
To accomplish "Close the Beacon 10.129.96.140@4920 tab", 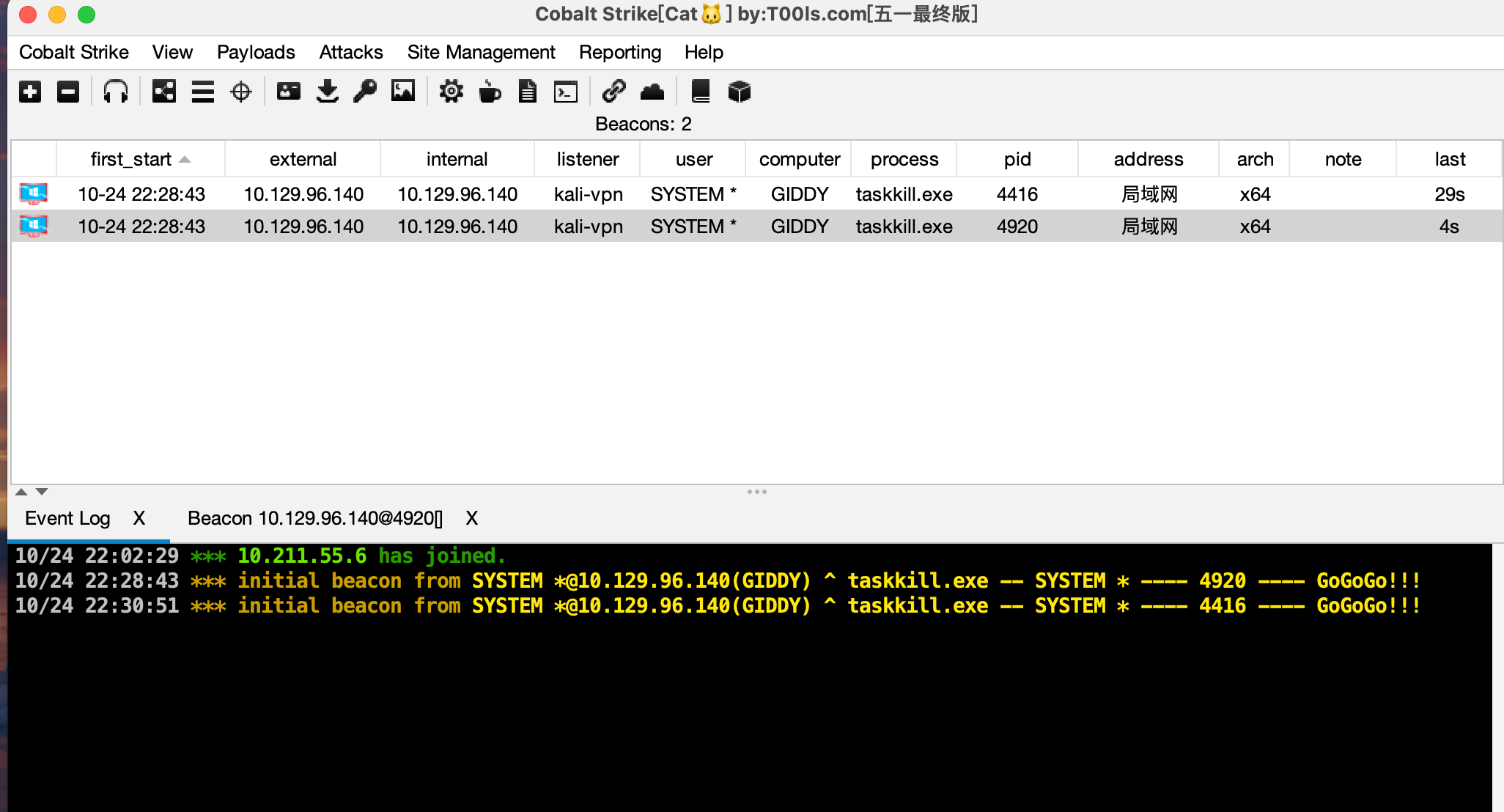I will click(471, 518).
